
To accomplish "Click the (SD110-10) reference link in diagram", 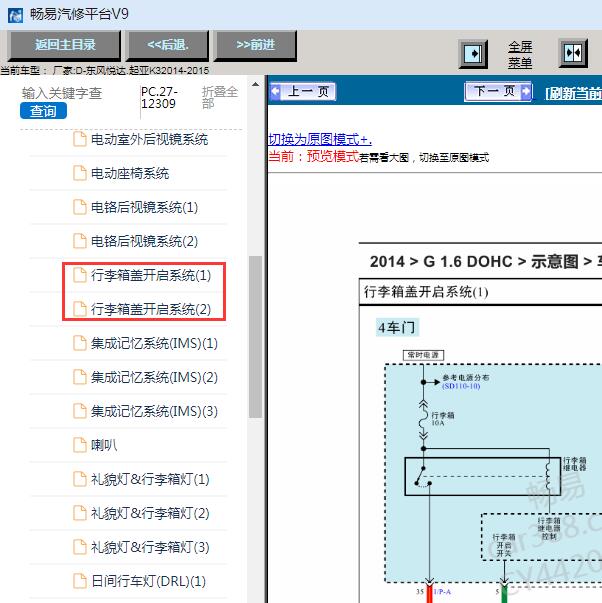I will [461, 386].
